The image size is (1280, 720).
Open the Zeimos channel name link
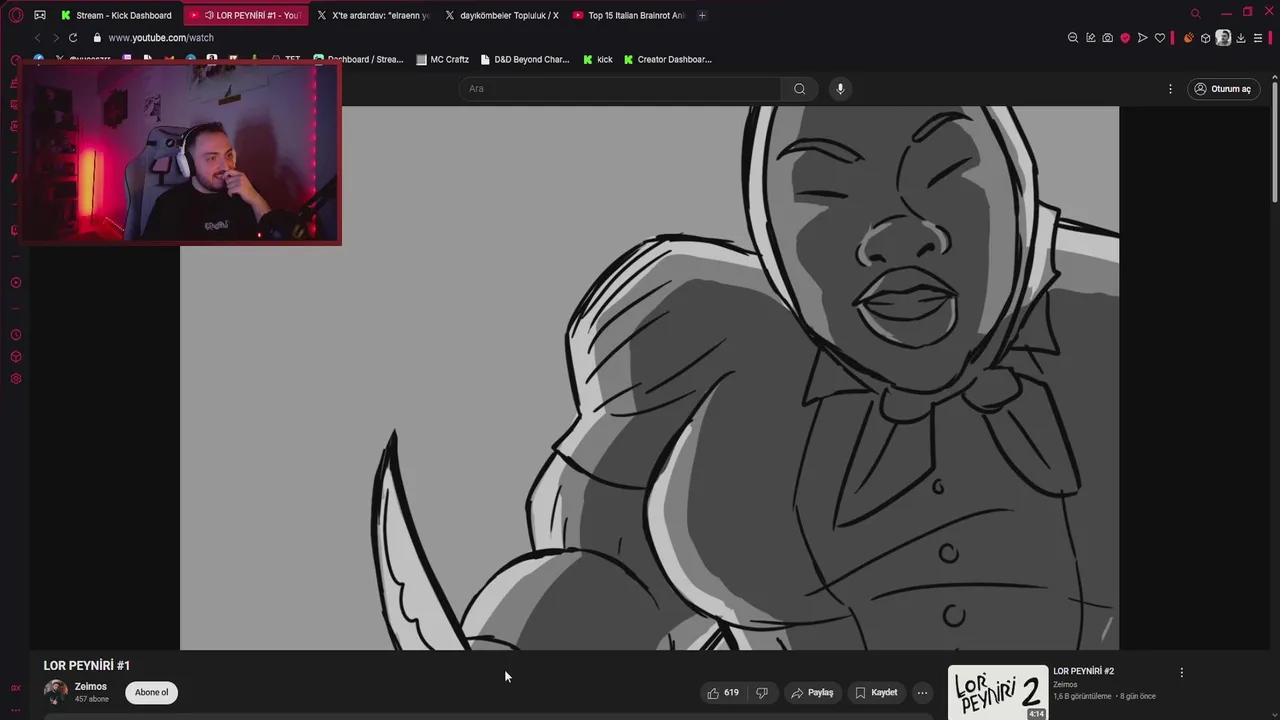click(x=91, y=687)
